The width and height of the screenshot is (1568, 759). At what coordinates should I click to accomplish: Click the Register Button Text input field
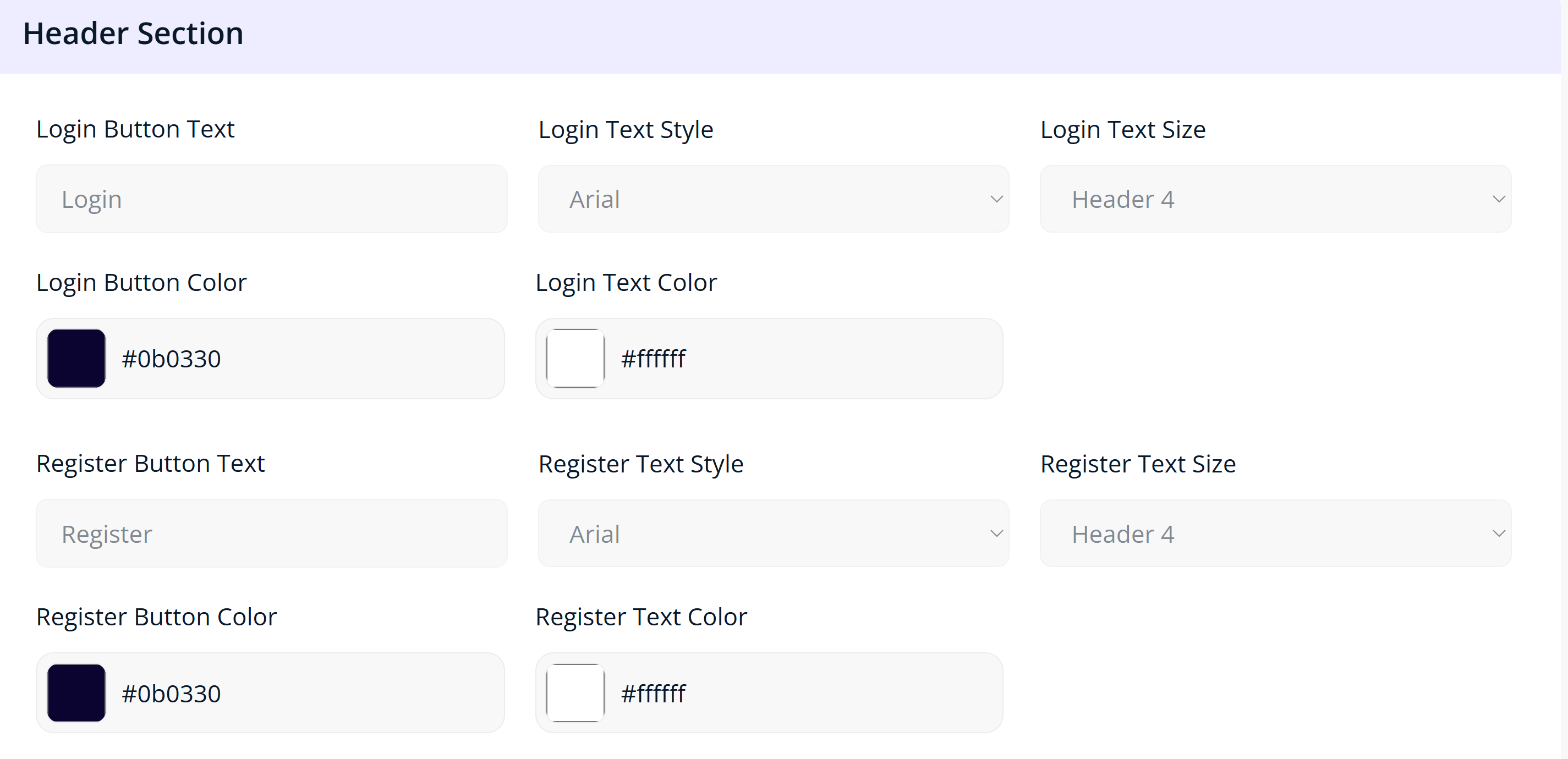coord(271,533)
